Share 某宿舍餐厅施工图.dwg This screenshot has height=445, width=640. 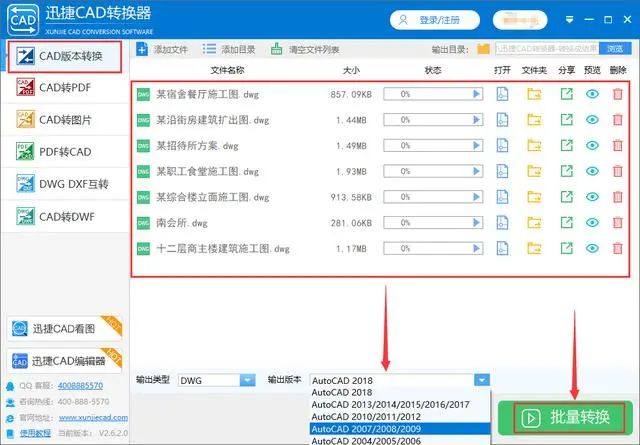(567, 94)
